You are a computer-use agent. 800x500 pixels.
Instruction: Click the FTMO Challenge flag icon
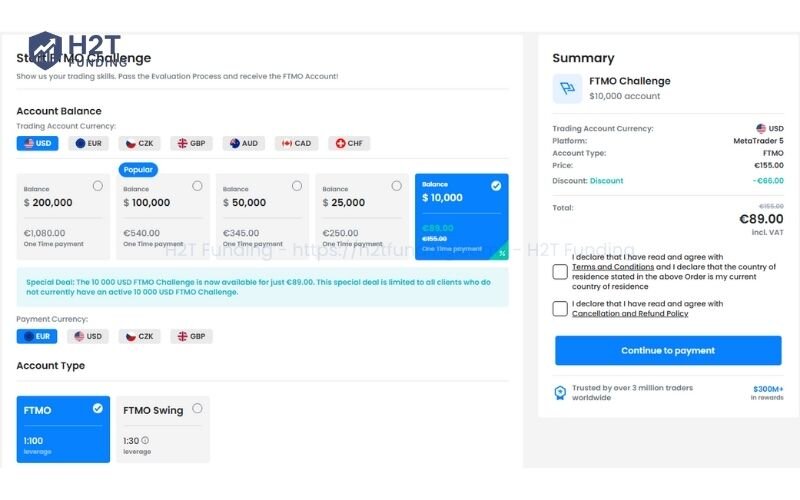(x=567, y=89)
